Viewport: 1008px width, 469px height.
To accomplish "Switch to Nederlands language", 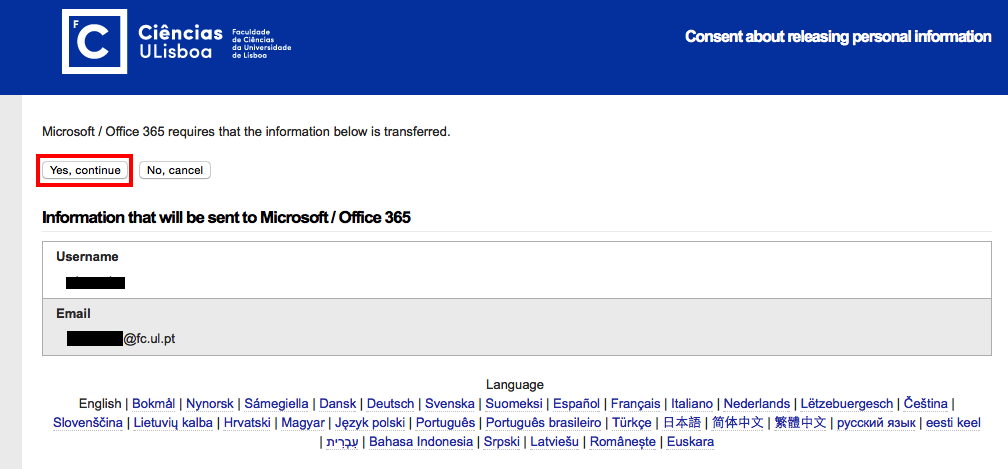I will 757,403.
